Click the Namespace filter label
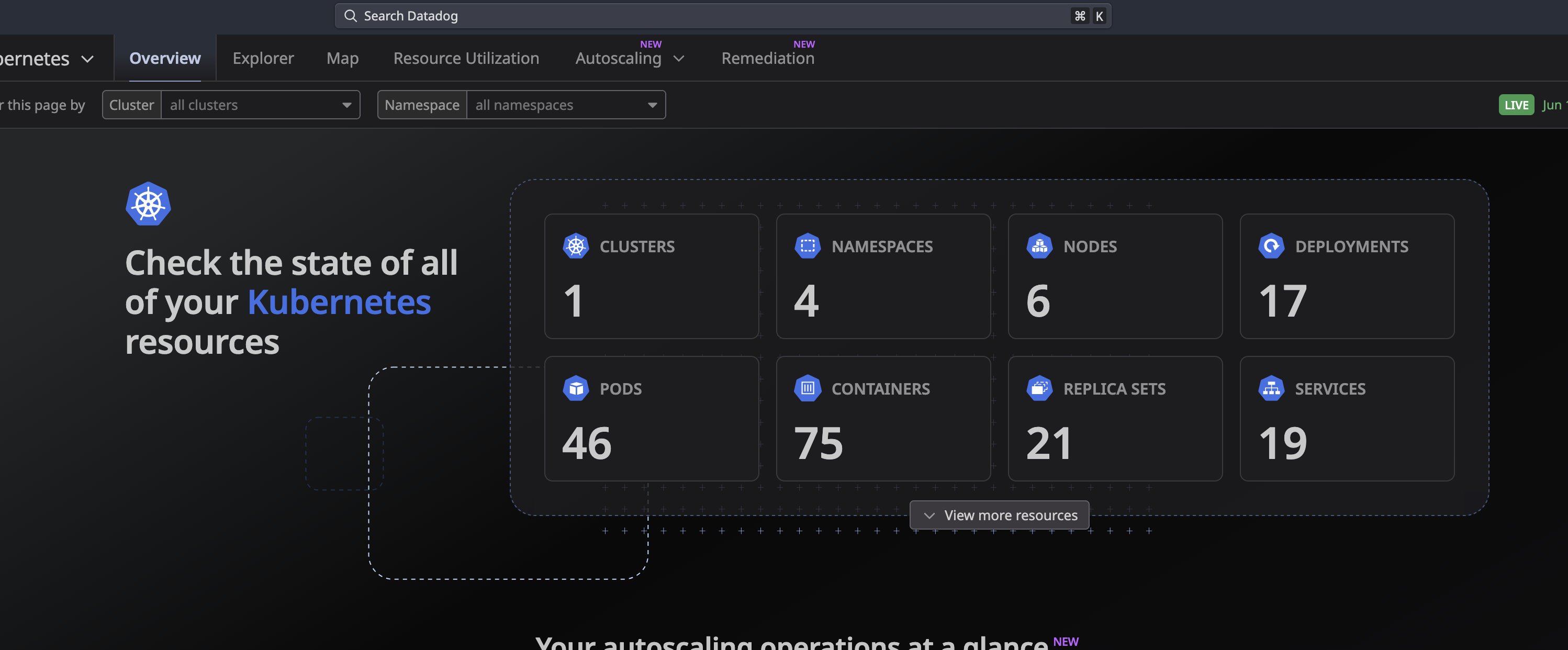Viewport: 1568px width, 650px height. click(422, 105)
